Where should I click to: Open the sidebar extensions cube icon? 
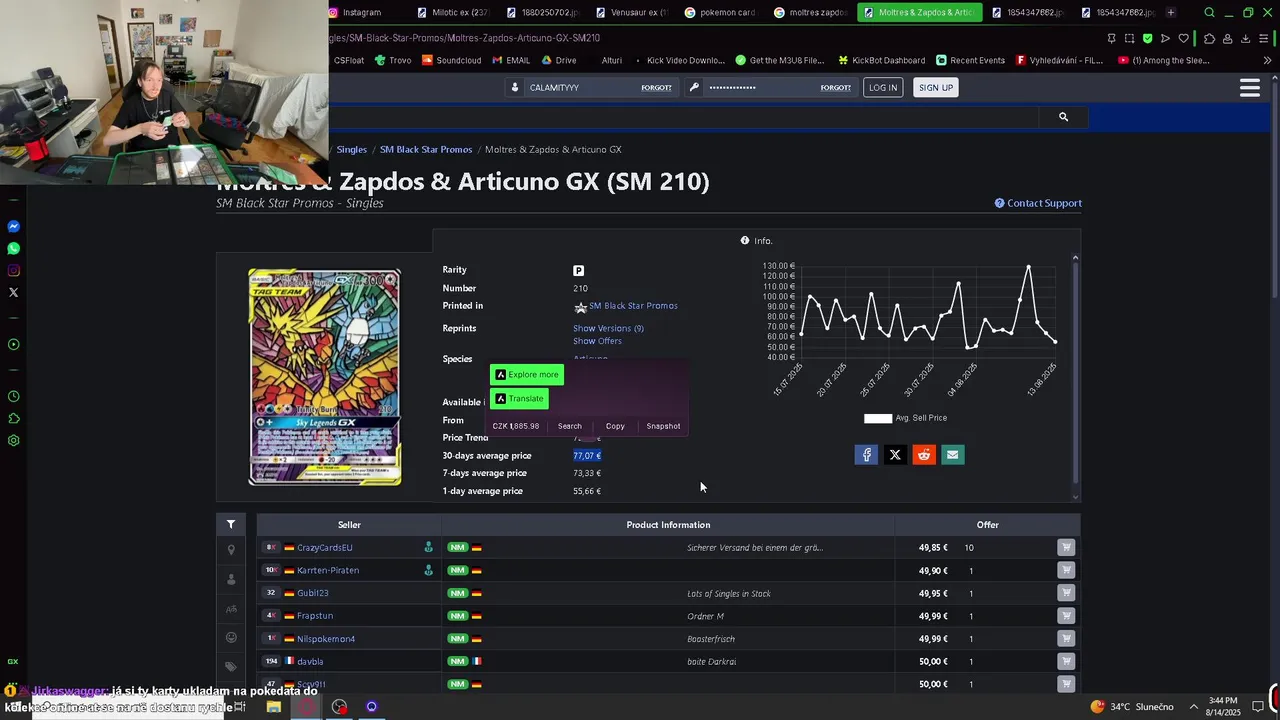click(x=14, y=419)
